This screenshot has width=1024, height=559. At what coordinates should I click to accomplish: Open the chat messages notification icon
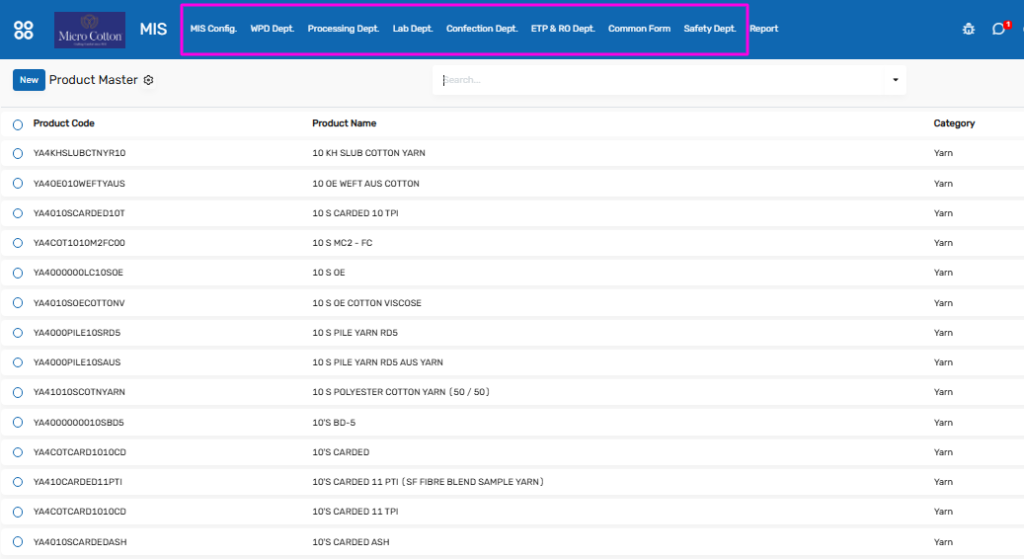tap(999, 29)
